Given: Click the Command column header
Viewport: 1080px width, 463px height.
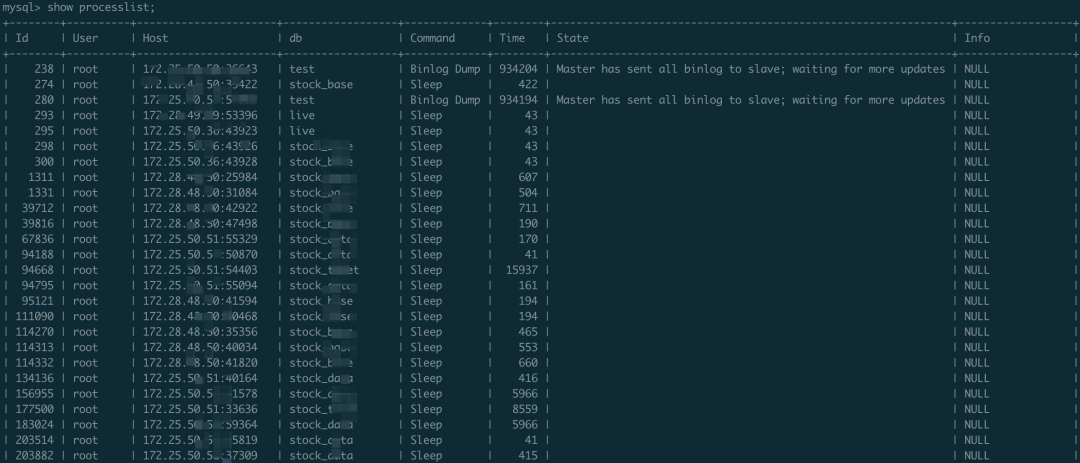Looking at the screenshot, I should point(432,38).
